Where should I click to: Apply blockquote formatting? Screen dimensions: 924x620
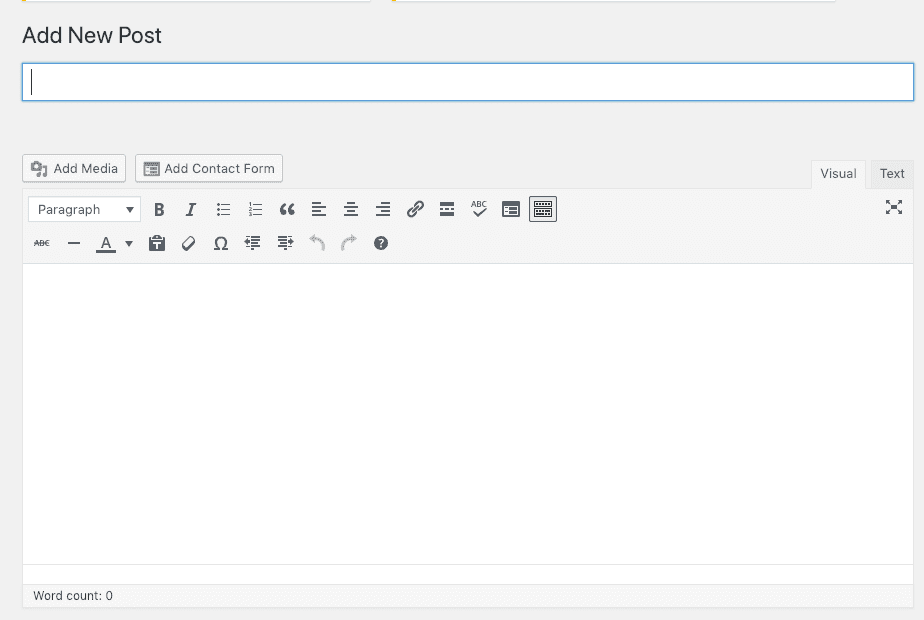tap(287, 209)
